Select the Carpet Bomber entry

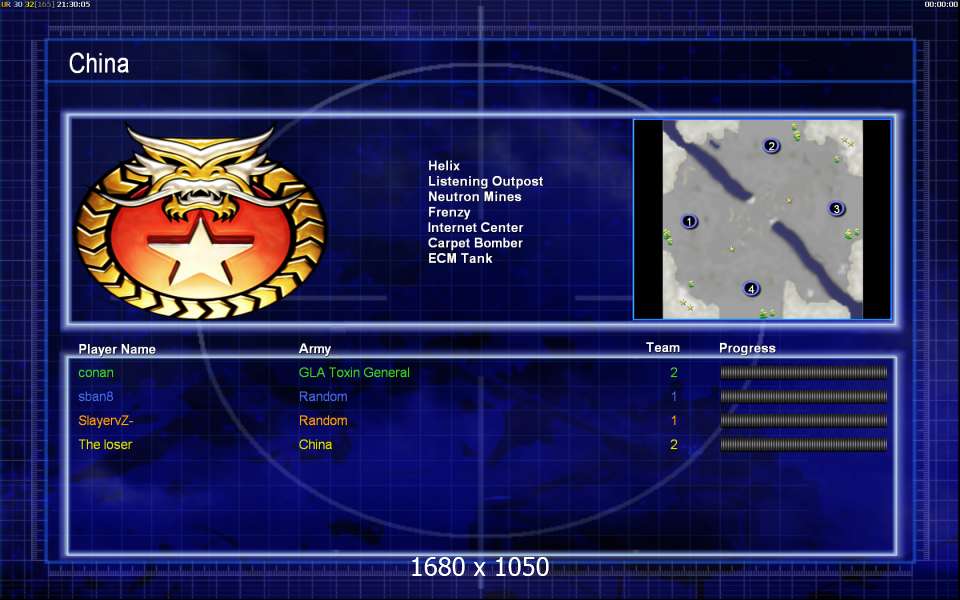[475, 242]
